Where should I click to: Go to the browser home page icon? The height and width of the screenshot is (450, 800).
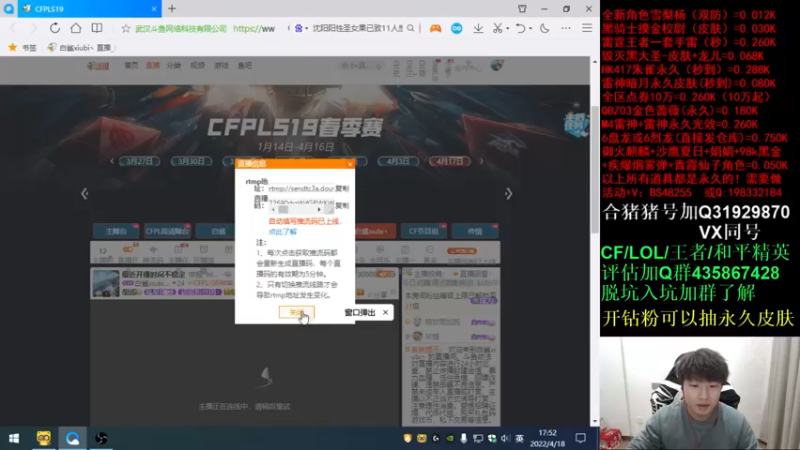pos(76,28)
